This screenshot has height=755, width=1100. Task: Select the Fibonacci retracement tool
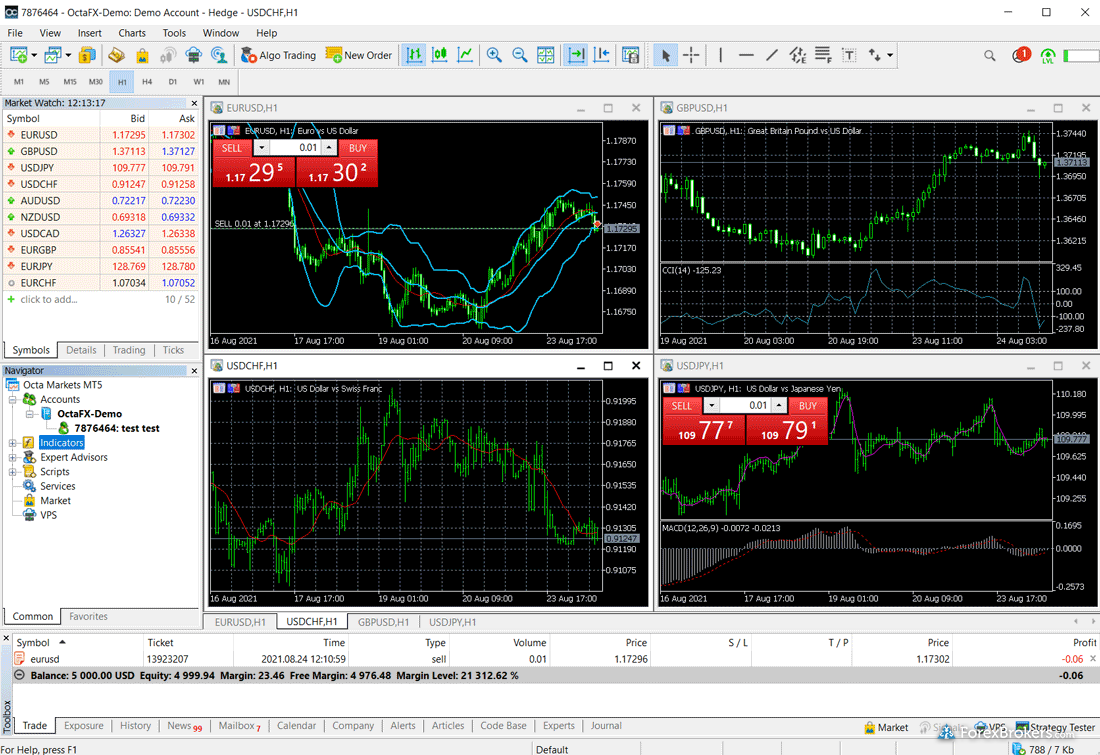823,55
